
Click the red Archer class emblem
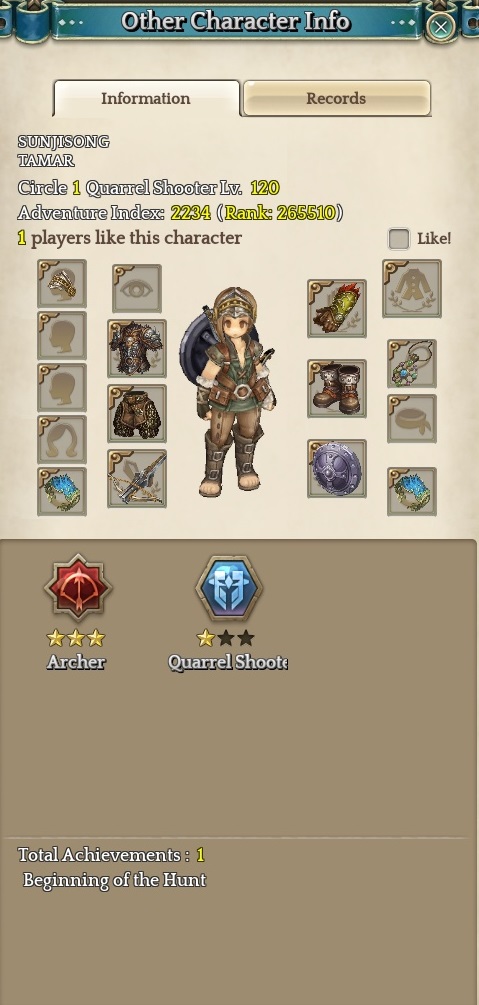point(78,588)
